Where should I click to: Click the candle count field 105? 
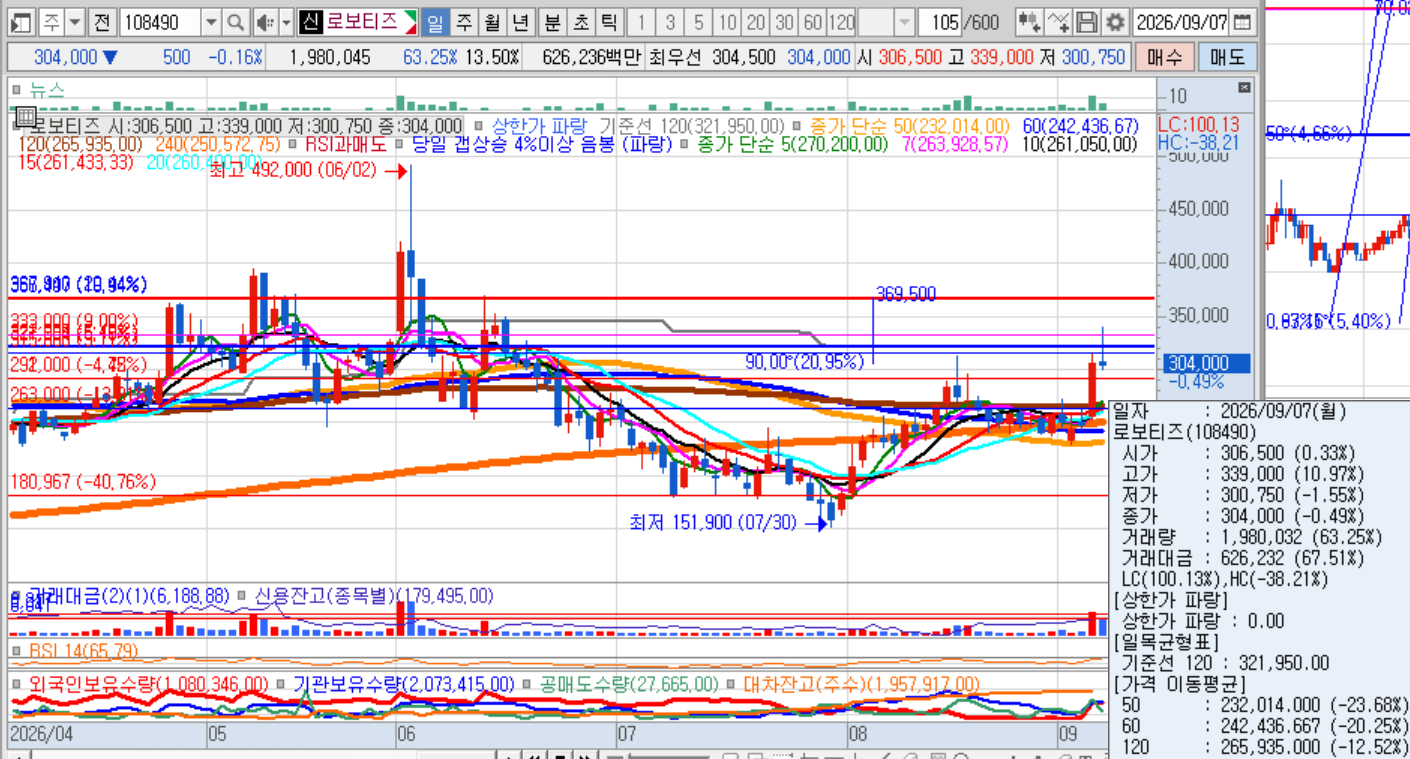[x=938, y=22]
